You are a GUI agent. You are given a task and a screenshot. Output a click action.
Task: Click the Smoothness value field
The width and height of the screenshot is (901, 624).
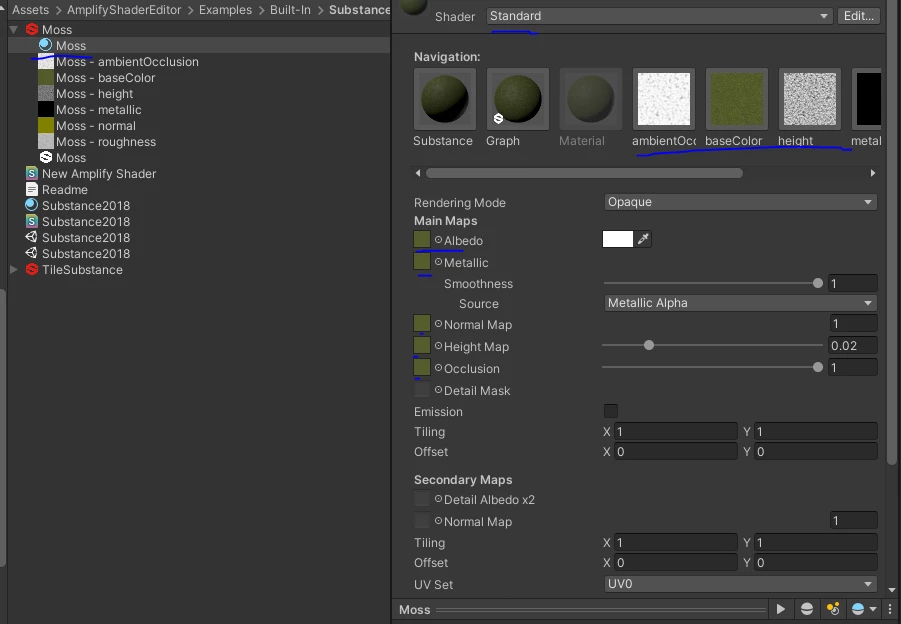click(x=853, y=283)
